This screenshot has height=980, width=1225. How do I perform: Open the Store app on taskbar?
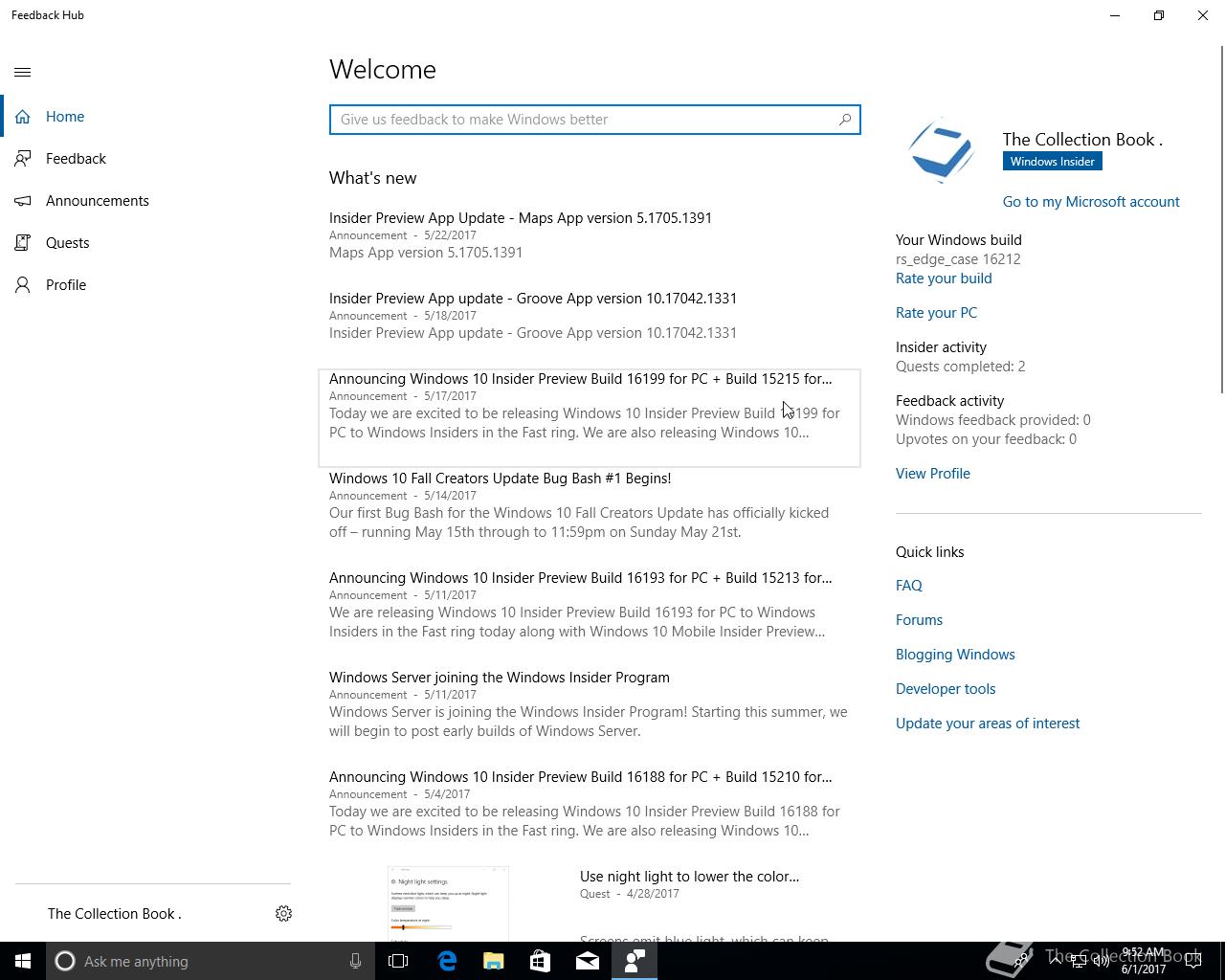(x=541, y=961)
